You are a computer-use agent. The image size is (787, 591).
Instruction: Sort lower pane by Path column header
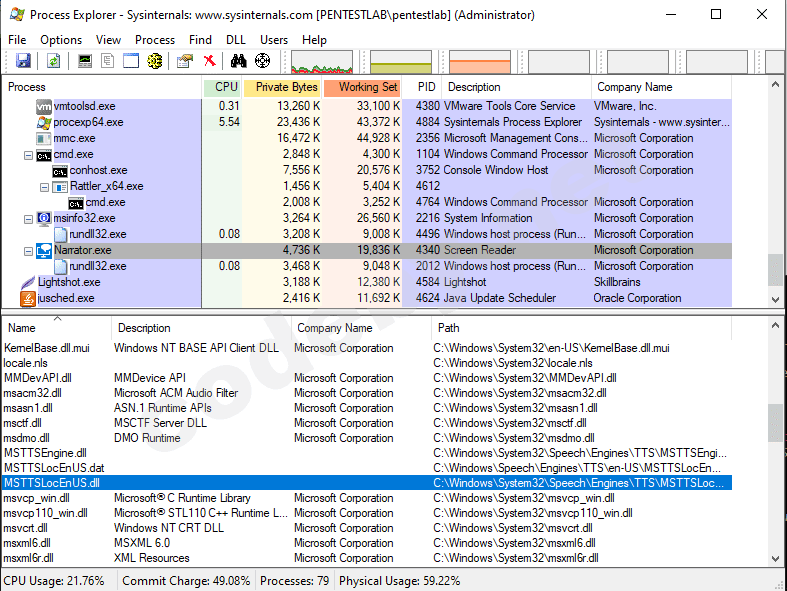(x=581, y=328)
